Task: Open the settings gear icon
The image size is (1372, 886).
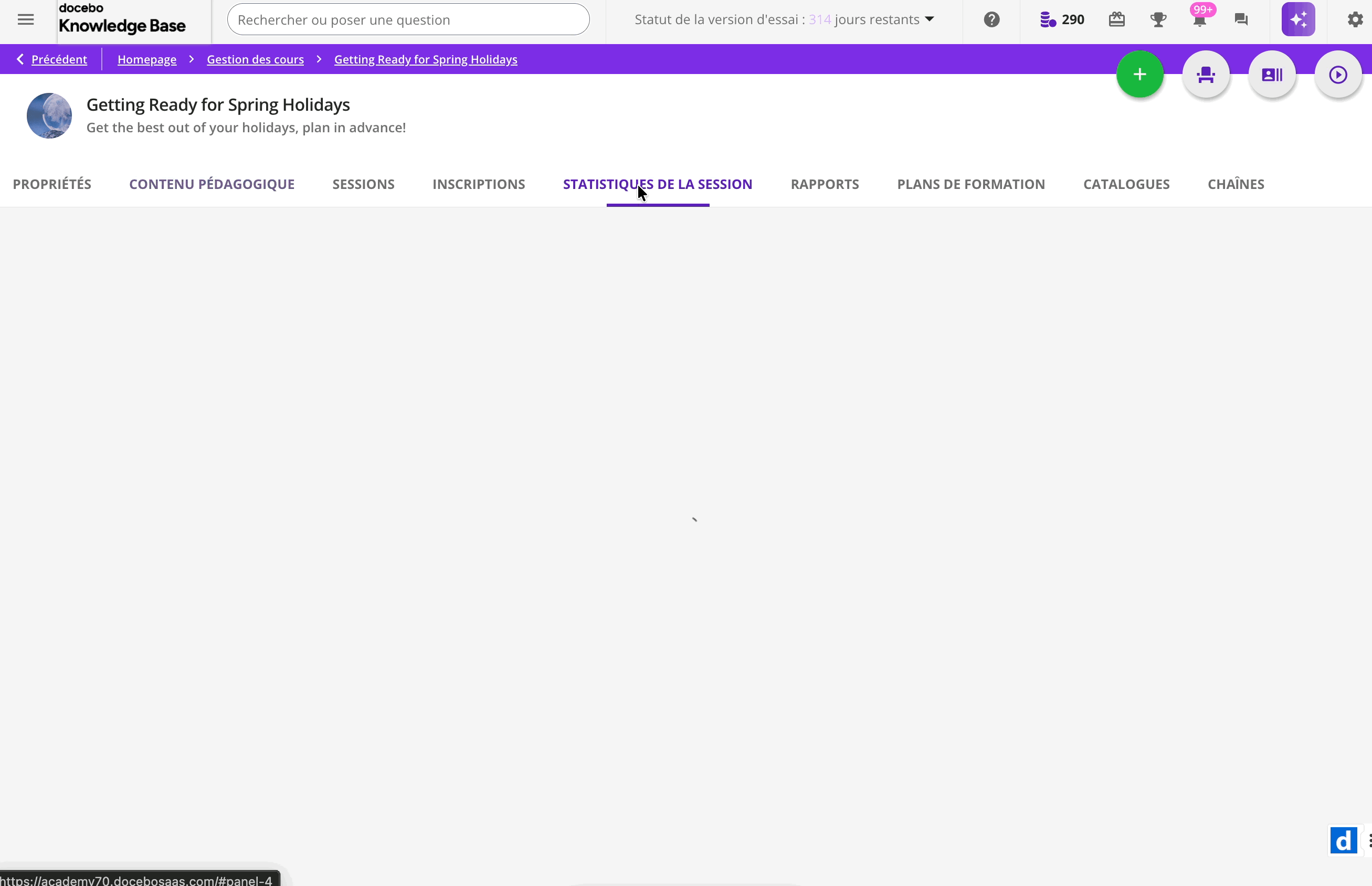Action: tap(1355, 19)
